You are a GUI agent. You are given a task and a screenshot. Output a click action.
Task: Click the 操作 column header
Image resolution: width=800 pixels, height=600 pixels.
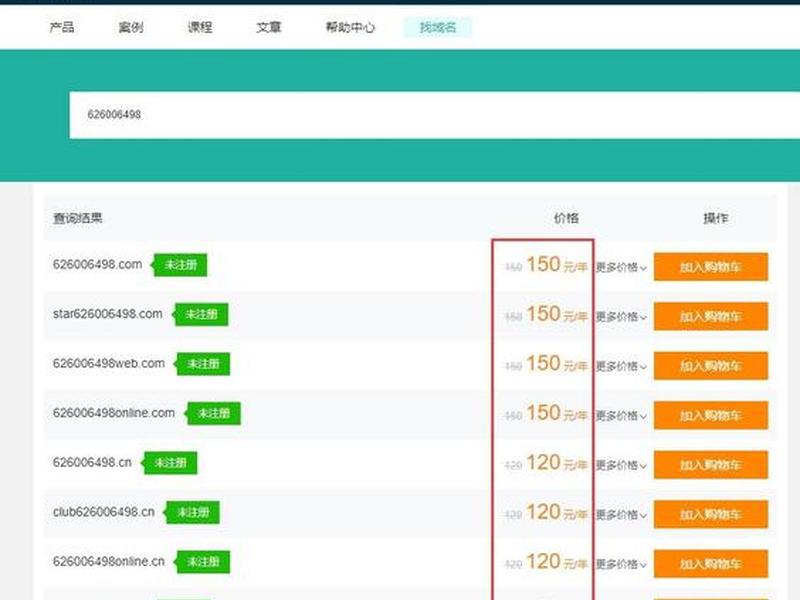point(716,218)
